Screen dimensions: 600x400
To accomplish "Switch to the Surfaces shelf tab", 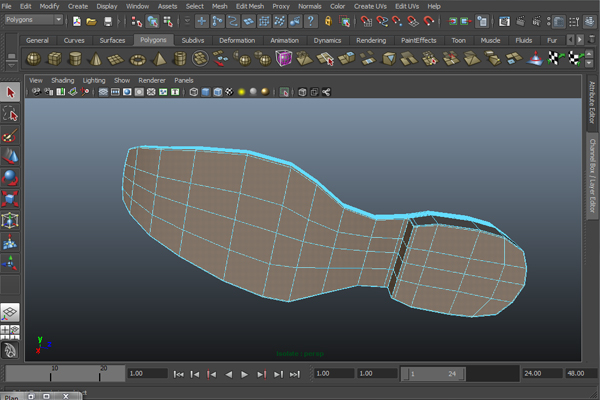I will pos(112,40).
